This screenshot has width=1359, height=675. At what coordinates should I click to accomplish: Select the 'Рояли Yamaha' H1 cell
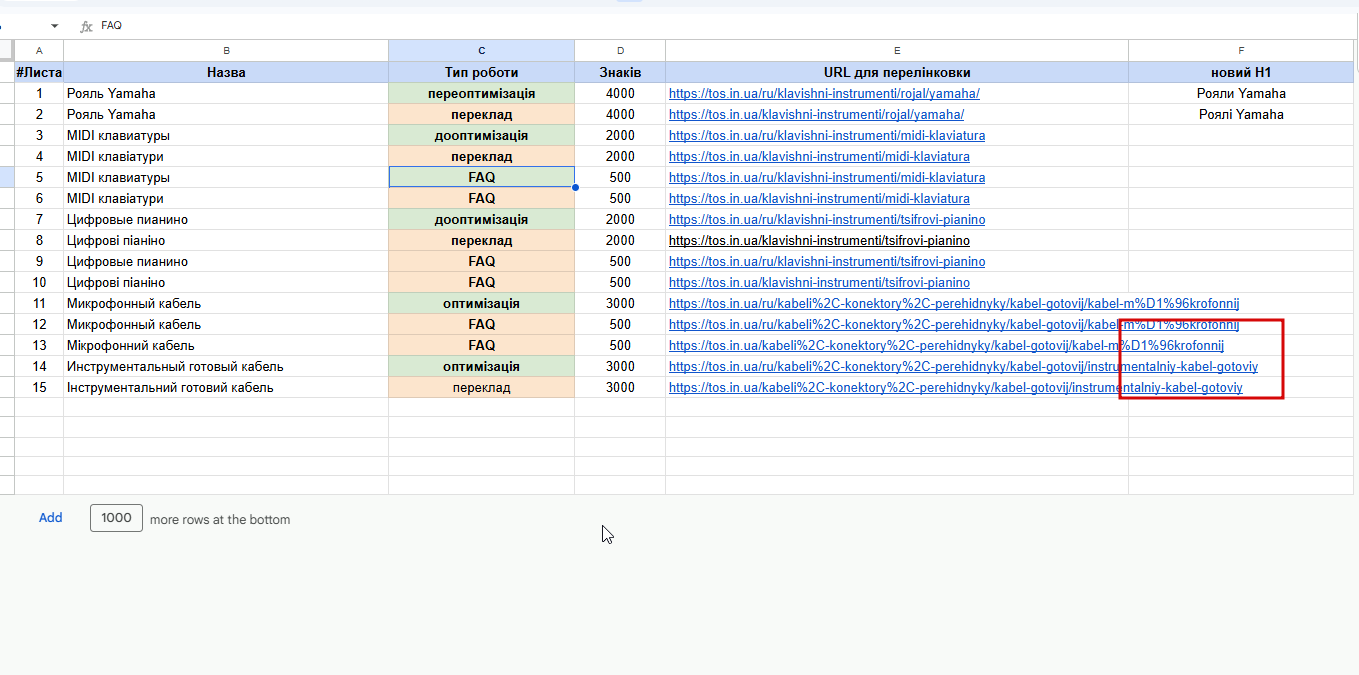coord(1241,94)
